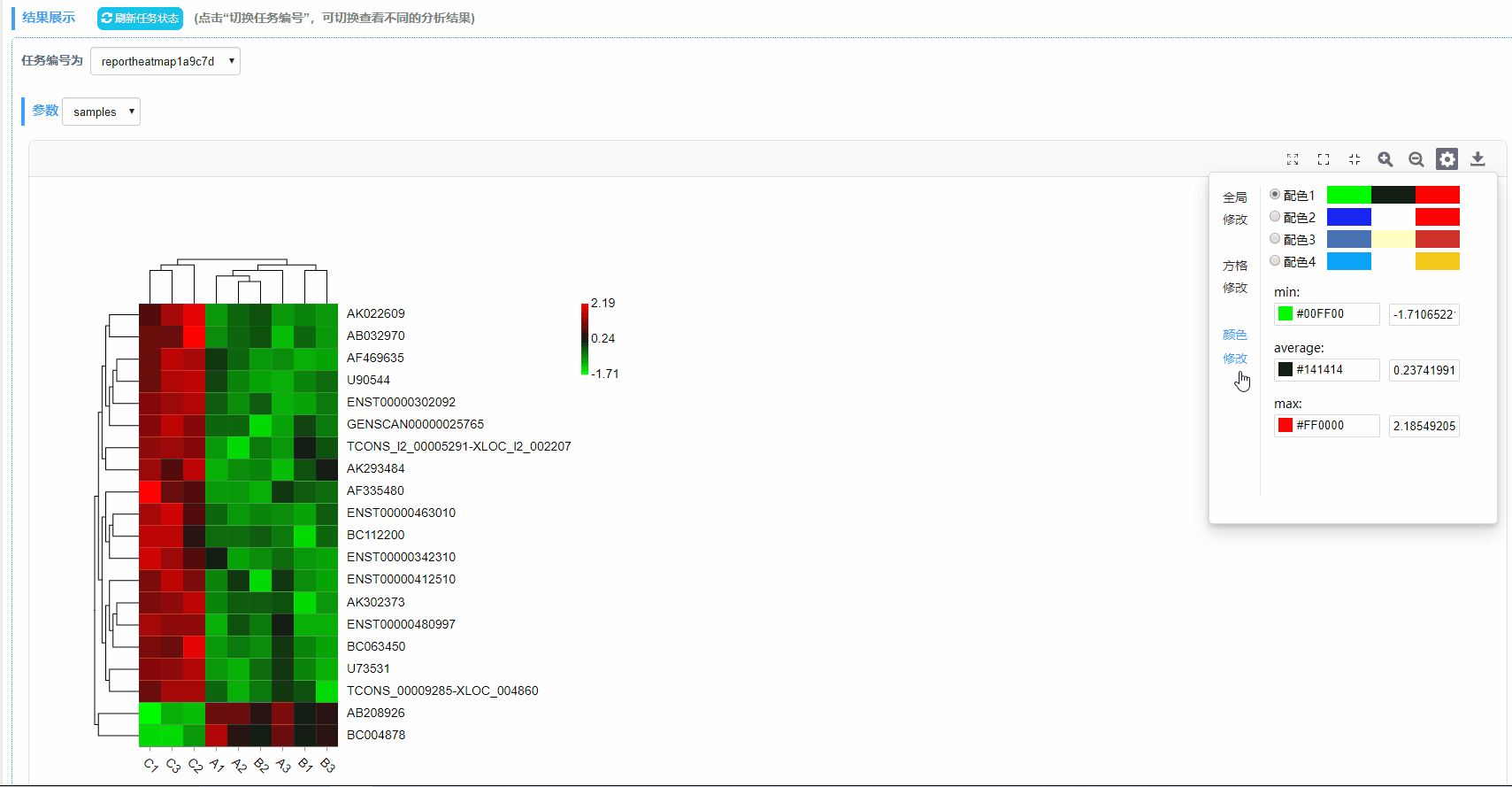Click the label TCONS_l2_00005291-XLOC_l2_002207

(x=459, y=446)
